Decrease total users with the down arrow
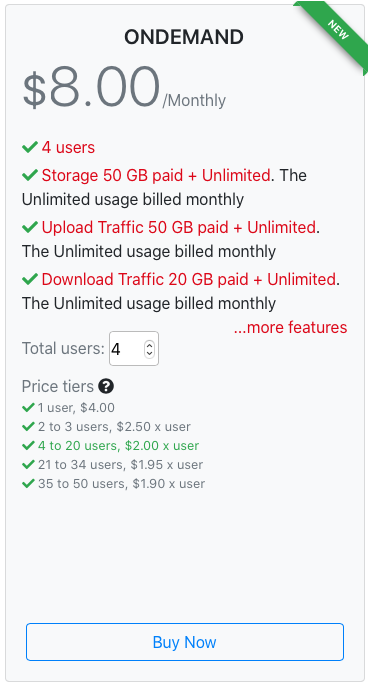Viewport: 371px width, 688px height. pyautogui.click(x=149, y=353)
